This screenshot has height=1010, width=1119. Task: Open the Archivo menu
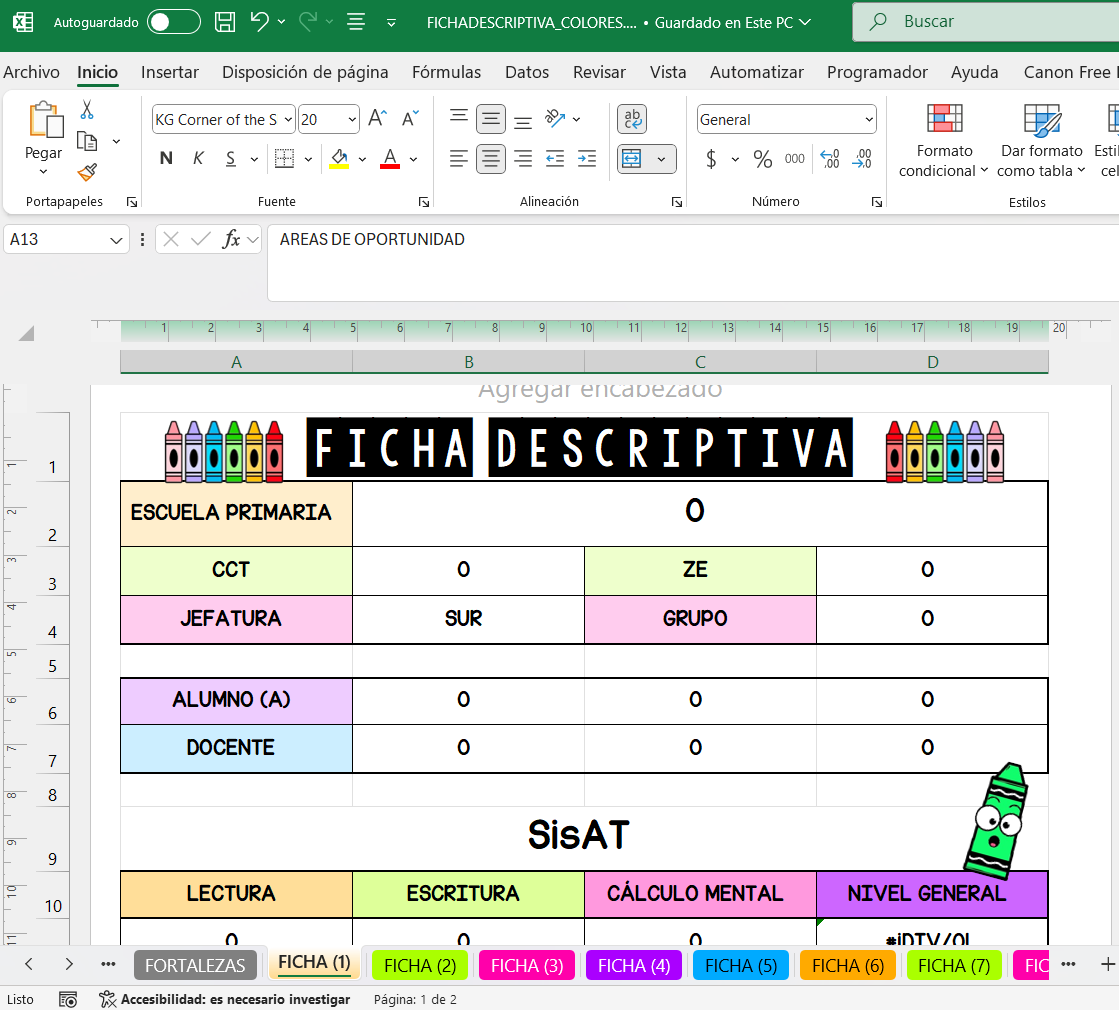[x=31, y=72]
